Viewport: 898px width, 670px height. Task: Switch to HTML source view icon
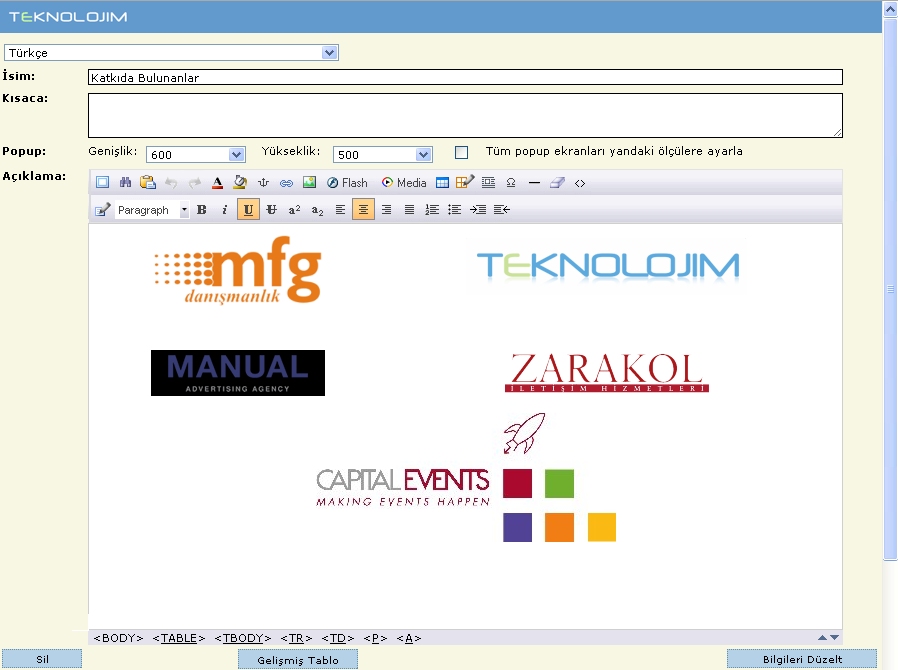point(580,183)
